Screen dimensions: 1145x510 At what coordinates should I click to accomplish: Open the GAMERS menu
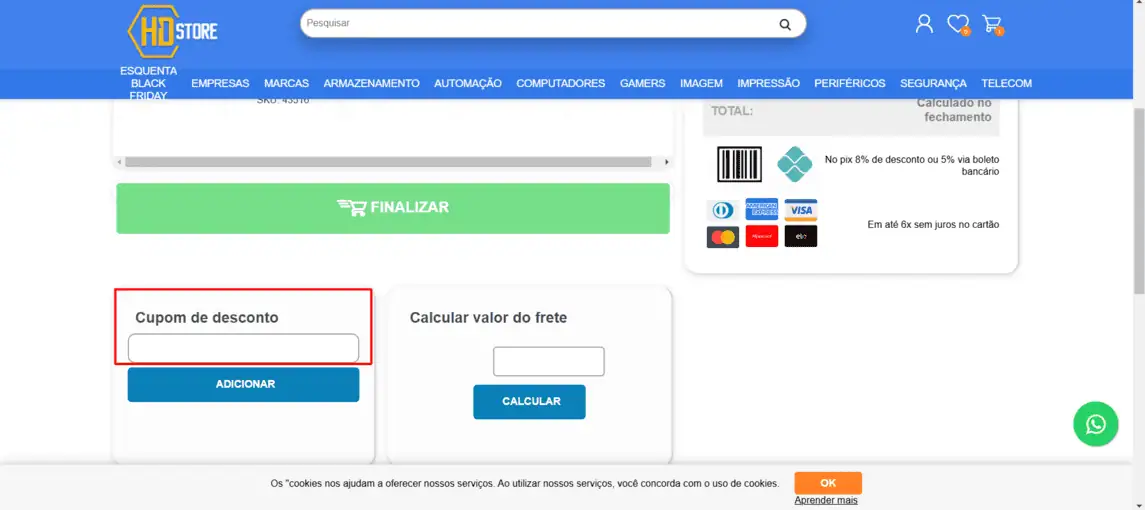[x=643, y=83]
